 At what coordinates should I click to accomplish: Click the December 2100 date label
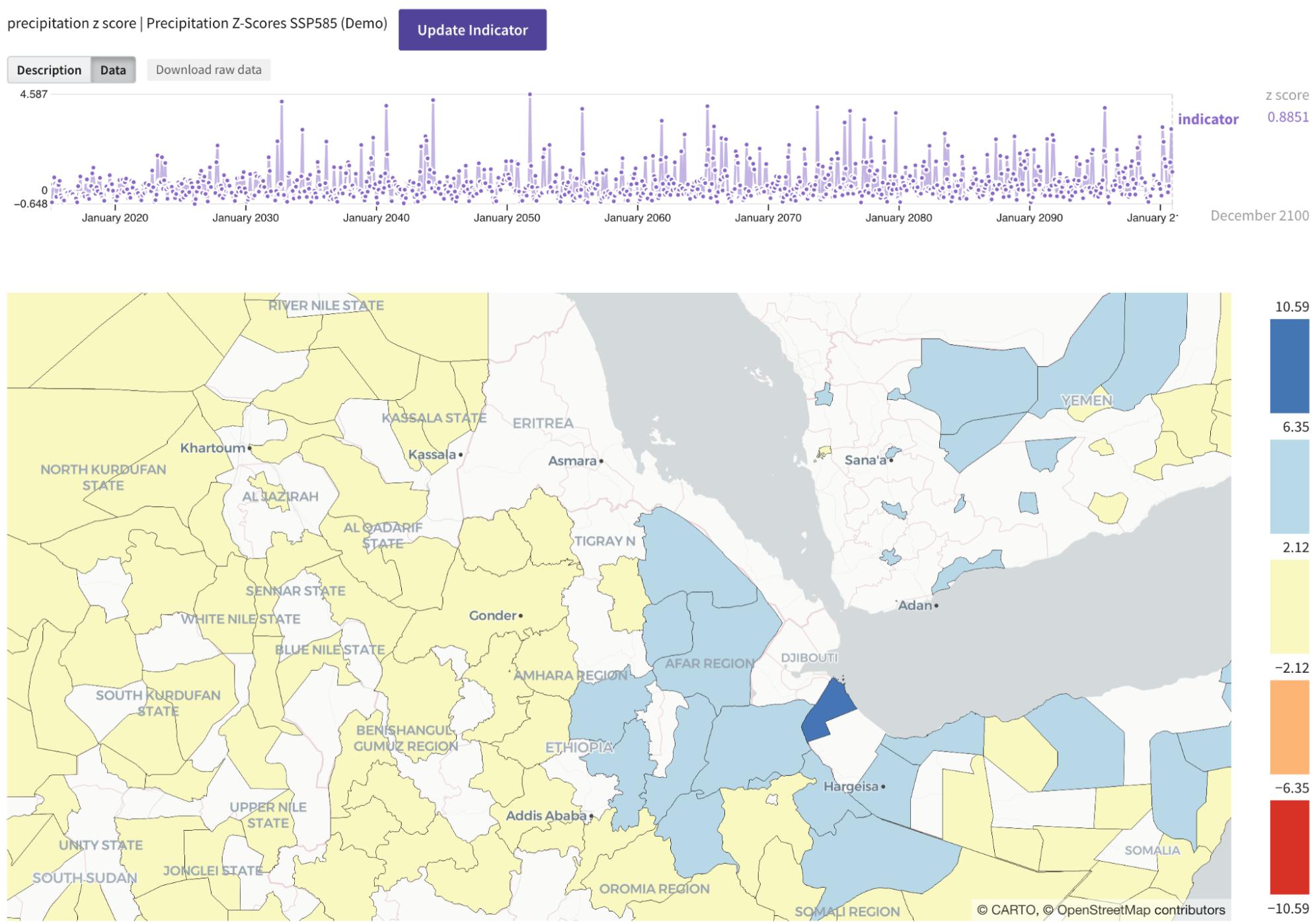pyautogui.click(x=1259, y=215)
